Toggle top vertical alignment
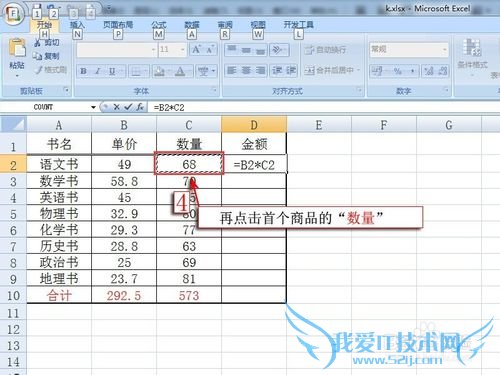Screen dimensions: 500x375 [x=232, y=50]
